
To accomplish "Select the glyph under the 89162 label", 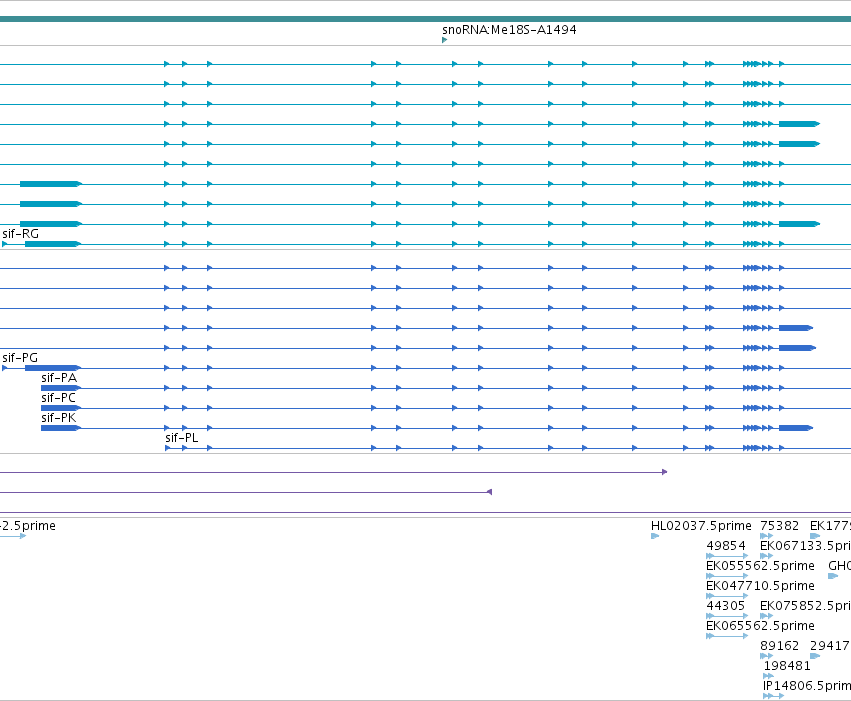I will point(766,657).
